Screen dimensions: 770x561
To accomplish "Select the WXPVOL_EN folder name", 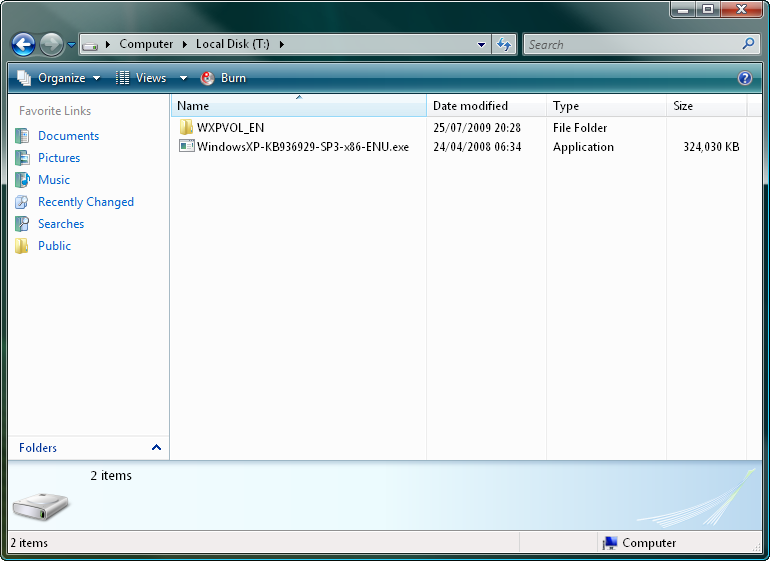I will coord(230,128).
